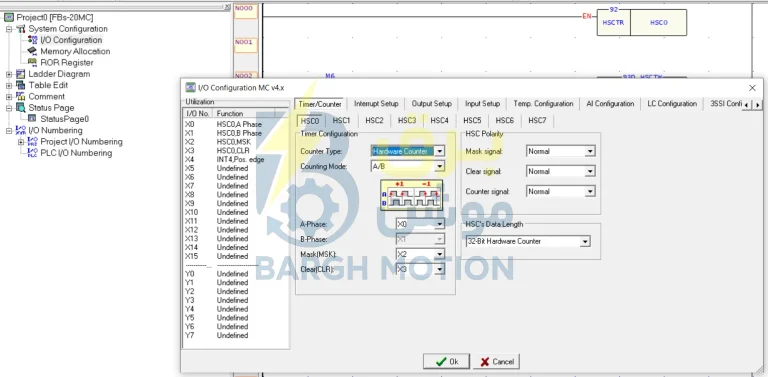Collapse the I/O Numbering tree node
Screen dimensions: 768x377
pos(9,131)
